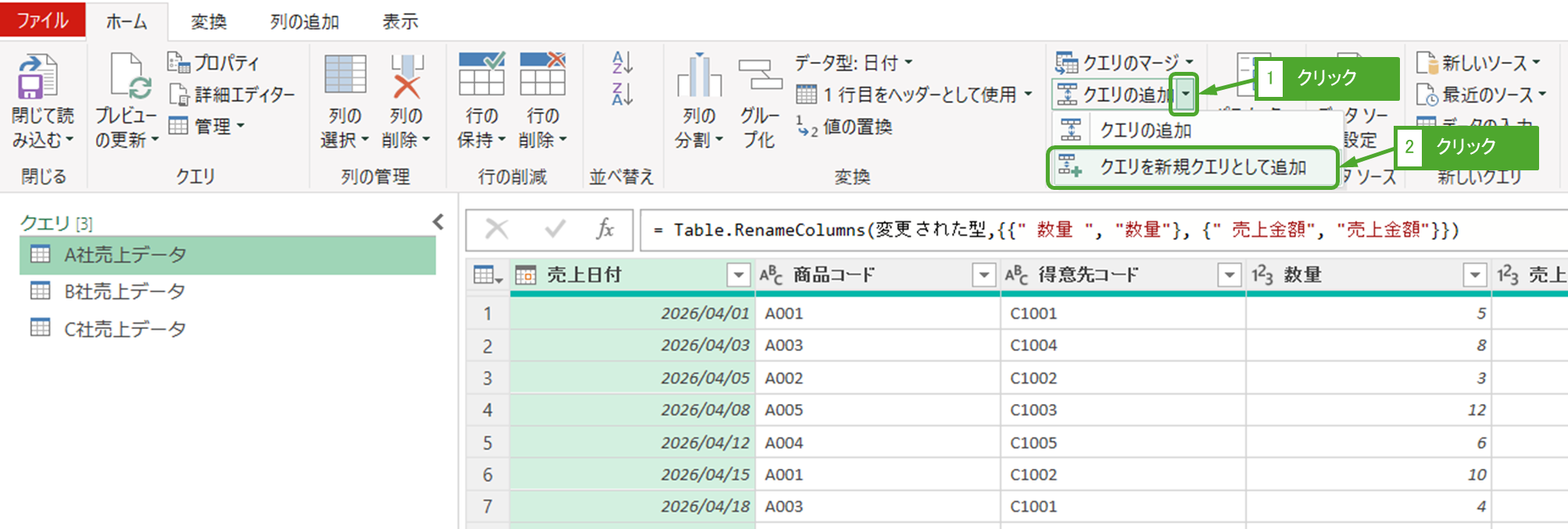Open the 列の追加 ribbon tab
Screen dimensions: 1568x529
[x=304, y=21]
